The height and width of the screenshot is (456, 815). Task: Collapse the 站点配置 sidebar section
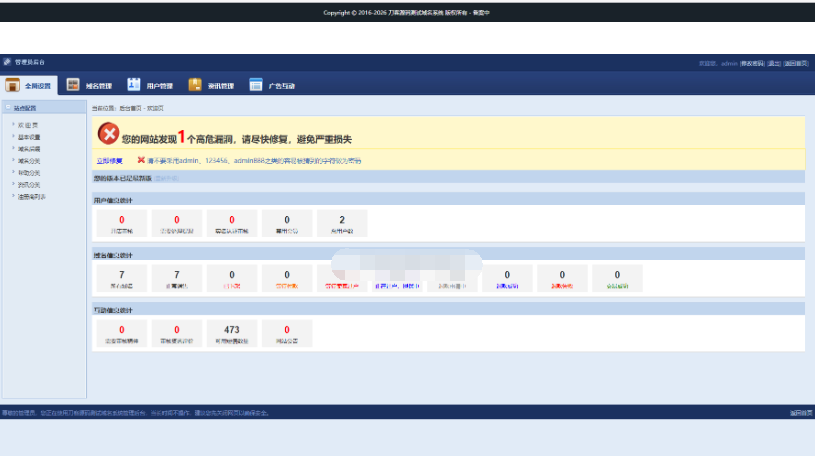pos(8,107)
